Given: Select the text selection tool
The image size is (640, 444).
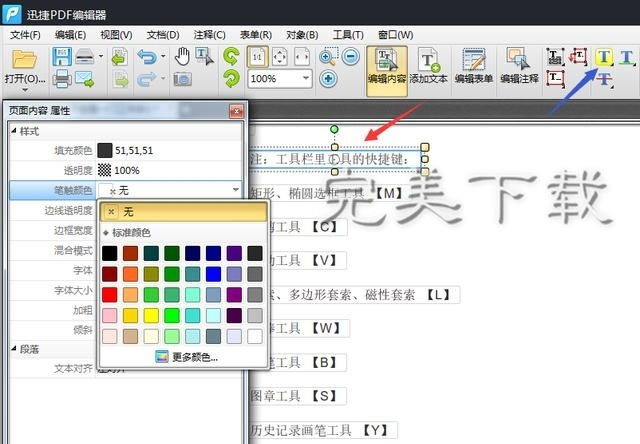Looking at the screenshot, I should 204,56.
